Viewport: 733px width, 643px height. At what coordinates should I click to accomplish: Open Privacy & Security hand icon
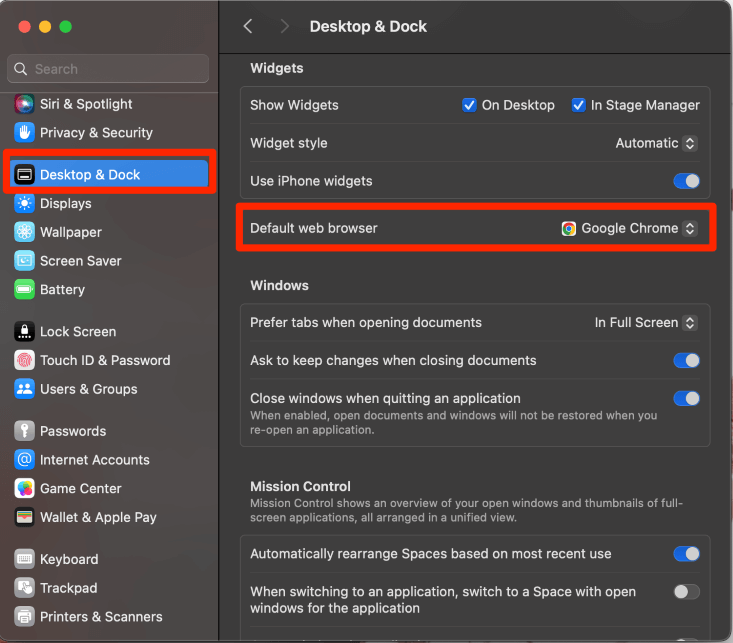click(25, 132)
